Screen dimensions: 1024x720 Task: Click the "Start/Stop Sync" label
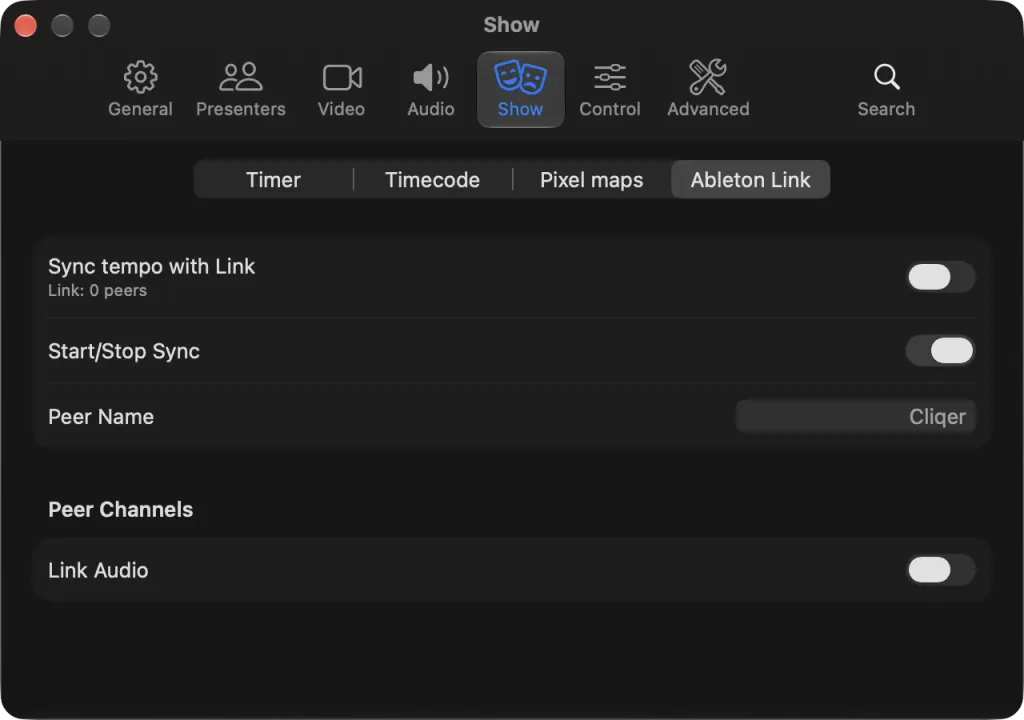(x=124, y=352)
